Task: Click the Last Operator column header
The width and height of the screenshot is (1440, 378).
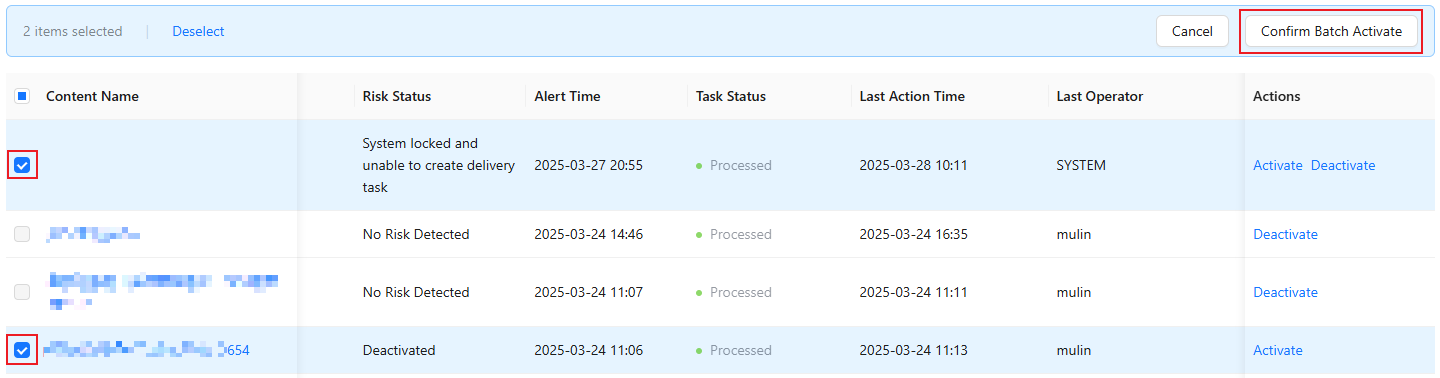Action: click(x=1099, y=97)
